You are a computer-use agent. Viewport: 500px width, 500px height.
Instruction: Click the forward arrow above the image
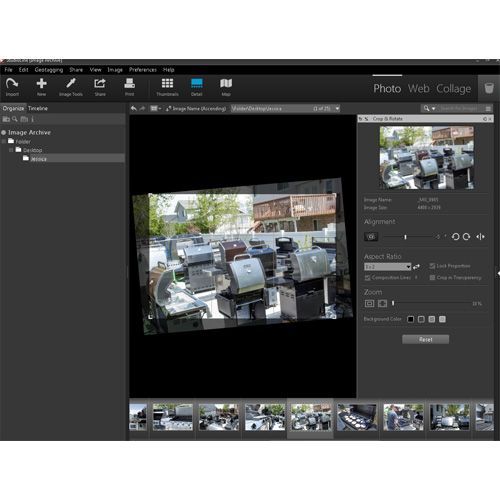tap(142, 108)
